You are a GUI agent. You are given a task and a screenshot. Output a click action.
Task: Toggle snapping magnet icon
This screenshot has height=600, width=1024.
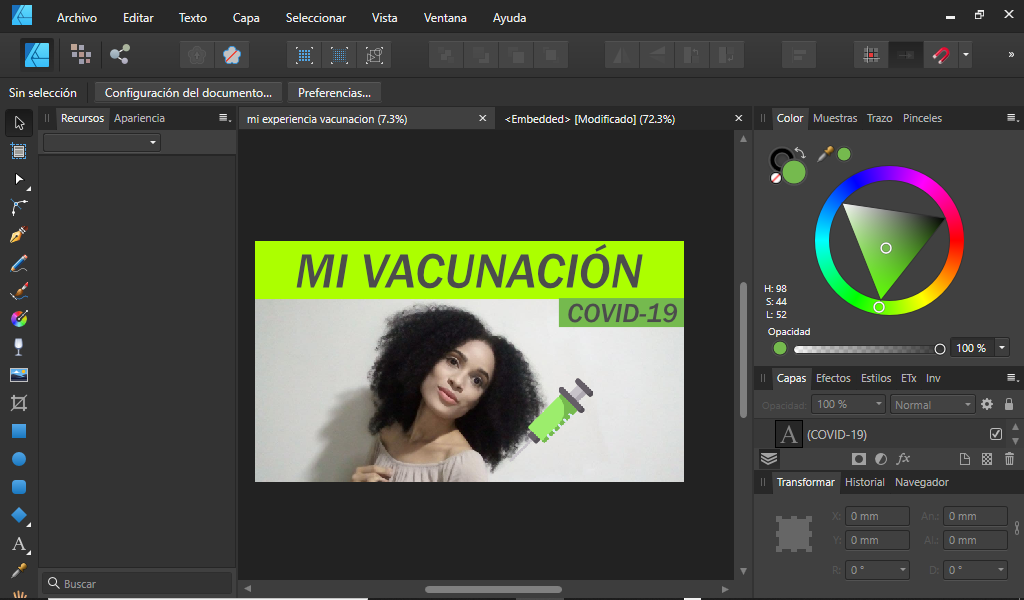point(940,55)
